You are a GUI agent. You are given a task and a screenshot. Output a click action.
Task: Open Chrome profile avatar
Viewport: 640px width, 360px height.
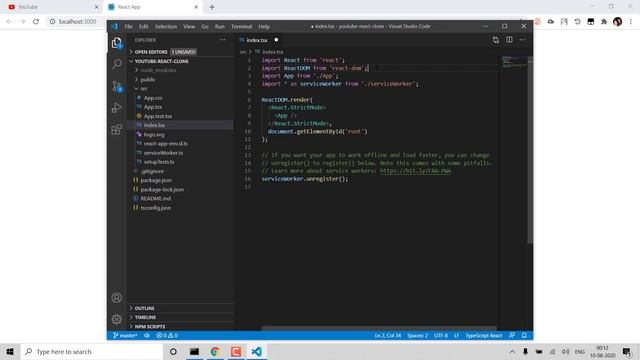pyautogui.click(x=618, y=22)
